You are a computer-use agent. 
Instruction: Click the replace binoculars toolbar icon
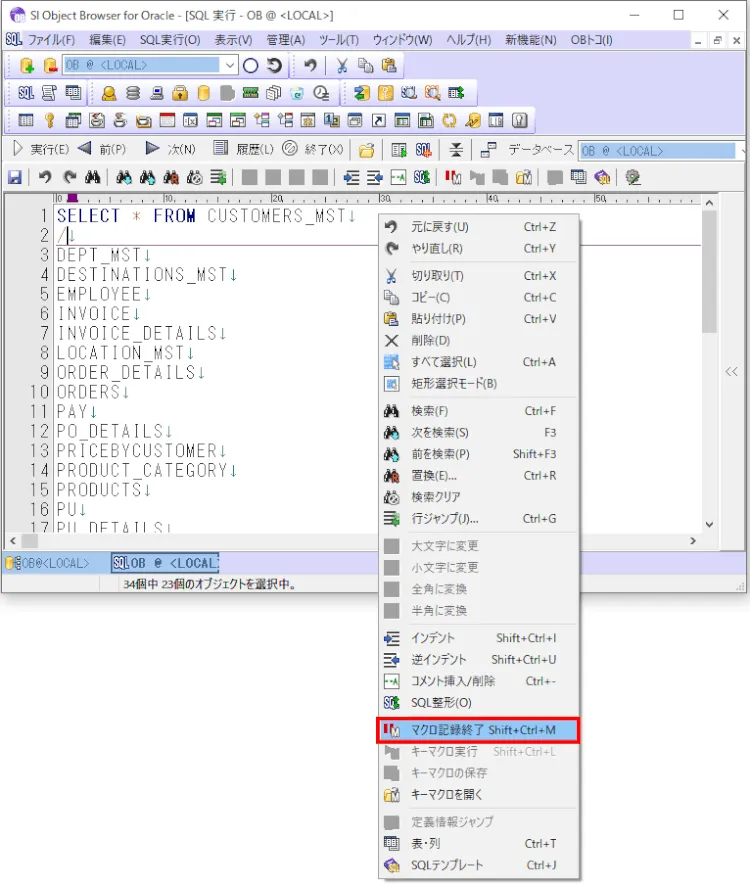click(x=171, y=177)
